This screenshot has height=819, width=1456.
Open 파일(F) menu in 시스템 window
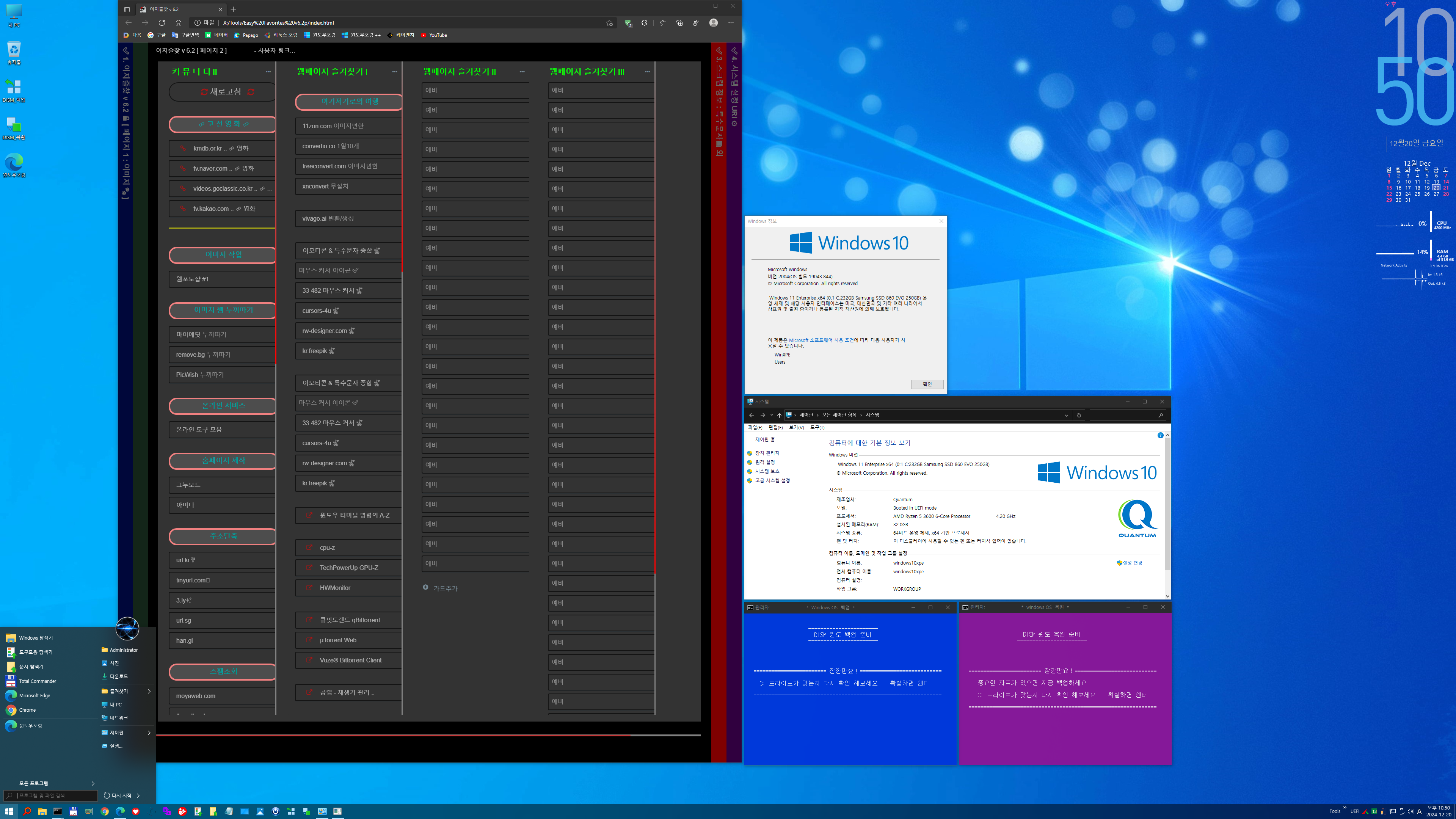[x=755, y=427]
